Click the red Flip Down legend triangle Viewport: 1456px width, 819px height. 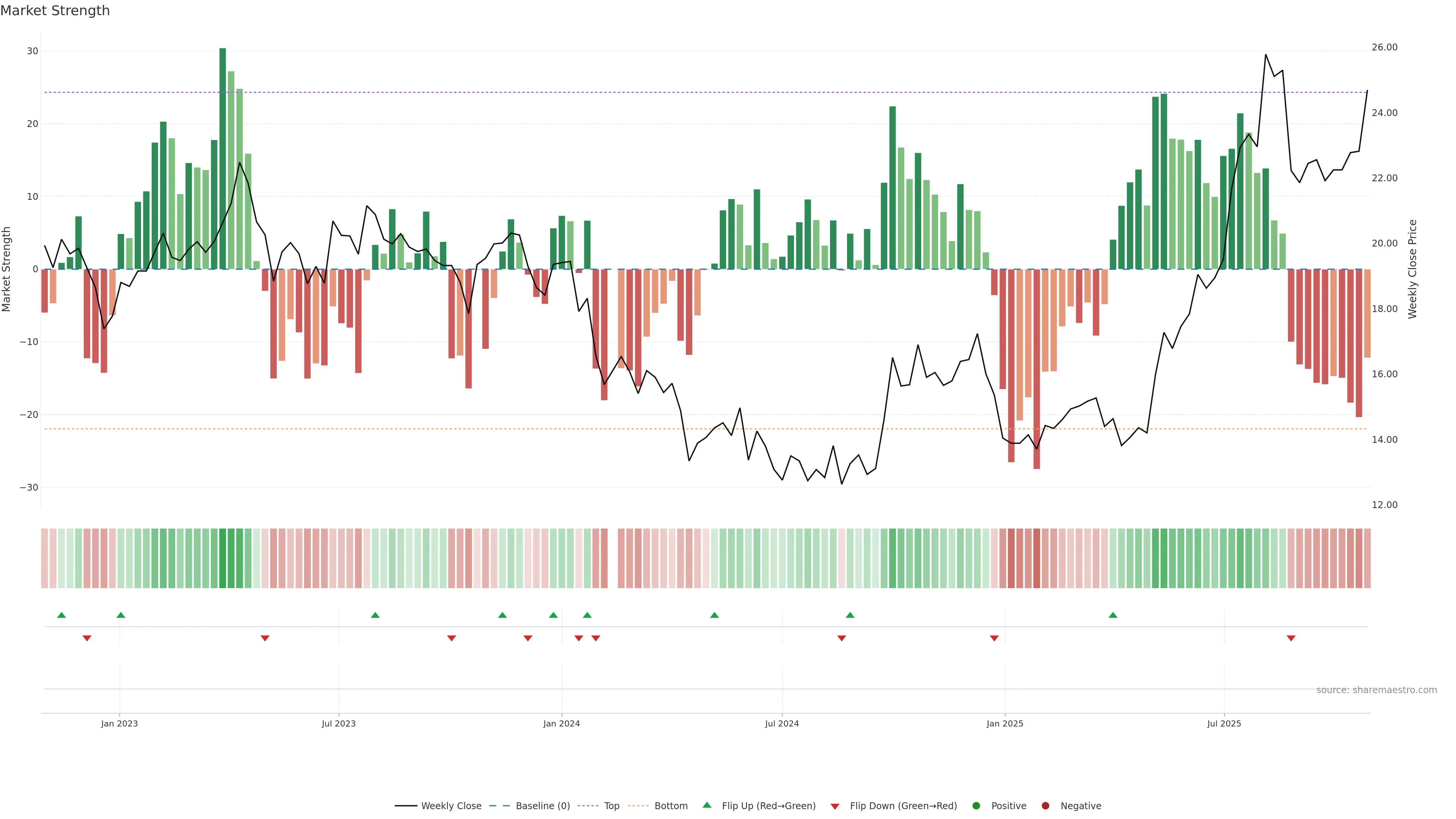[835, 806]
